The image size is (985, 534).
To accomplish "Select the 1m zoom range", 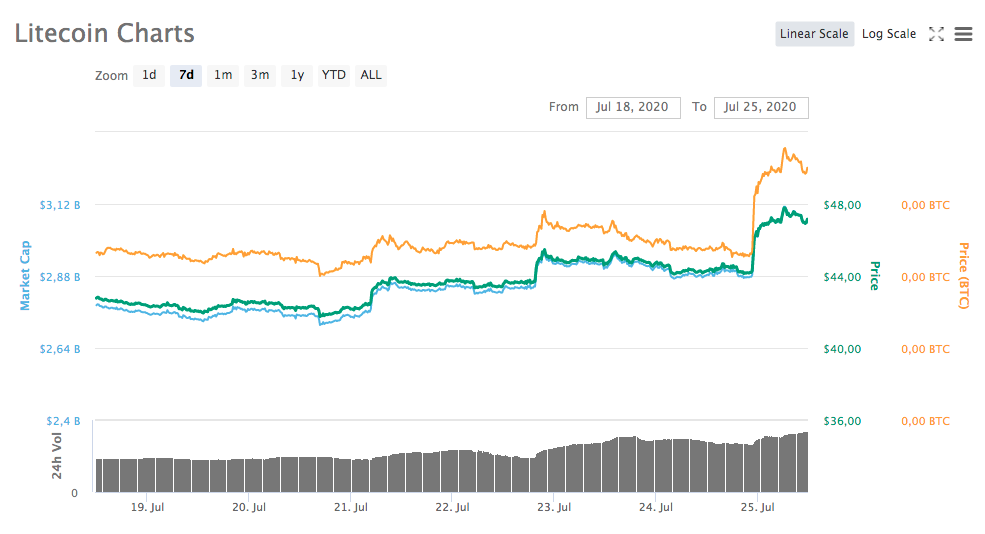I will (223, 75).
